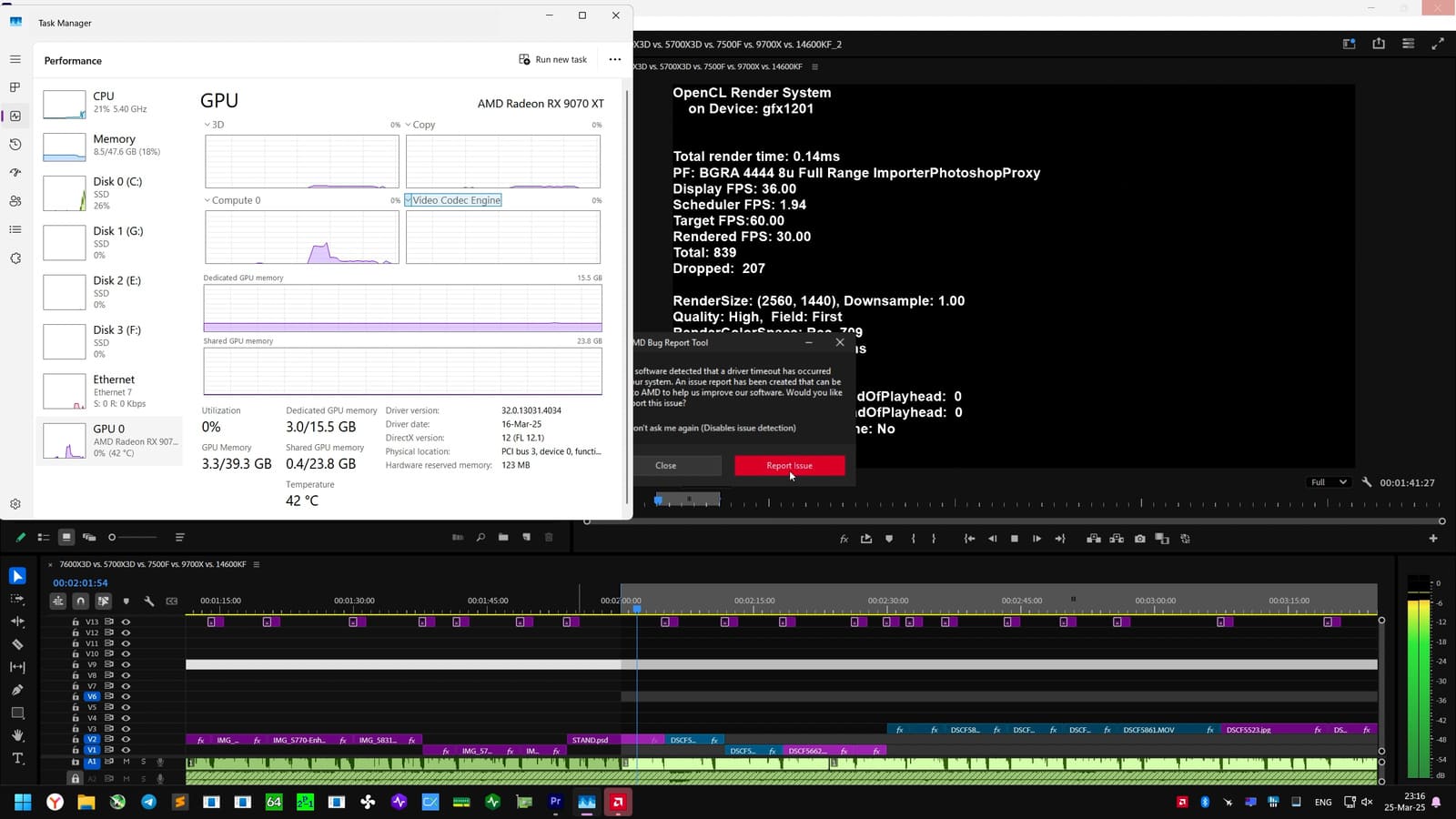
Task: Click Report Issue in AMD Bug Report Tool
Action: [x=789, y=466]
